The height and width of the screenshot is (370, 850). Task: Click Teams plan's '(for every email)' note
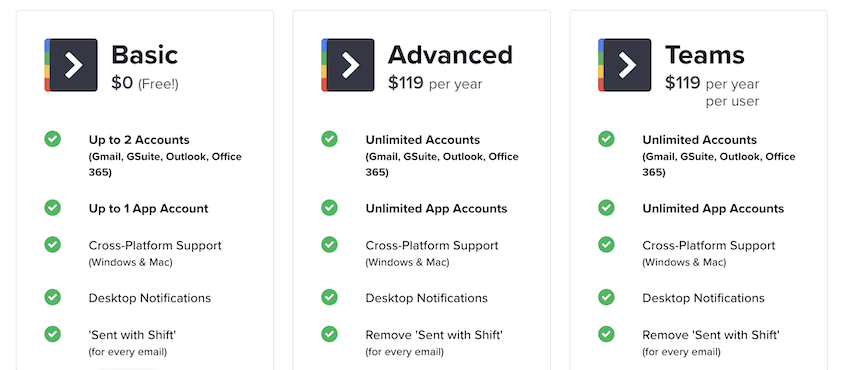(682, 352)
